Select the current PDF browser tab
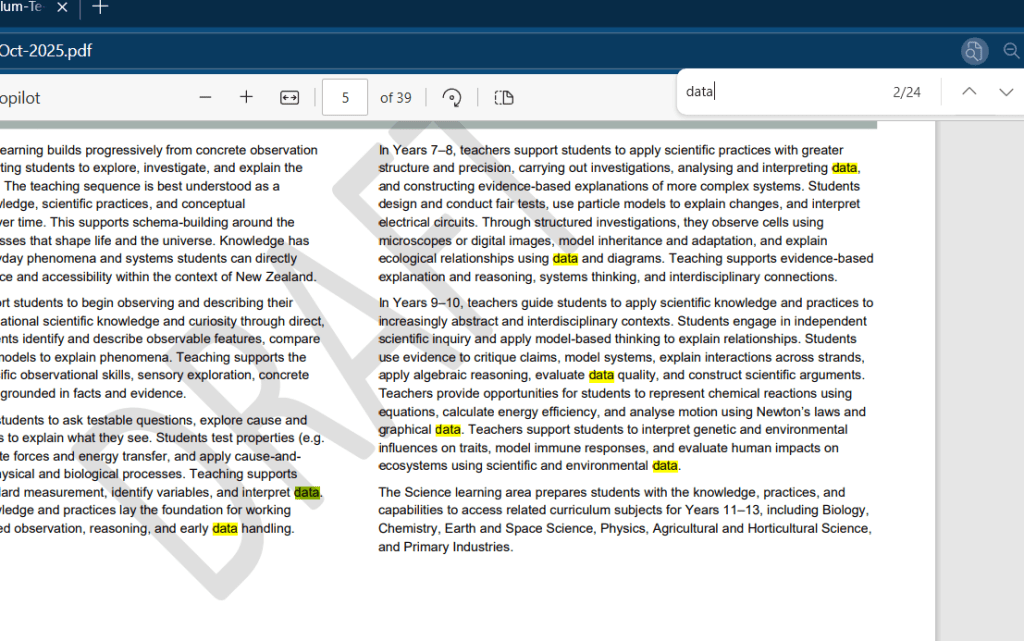The width and height of the screenshot is (1024, 641). coord(25,8)
